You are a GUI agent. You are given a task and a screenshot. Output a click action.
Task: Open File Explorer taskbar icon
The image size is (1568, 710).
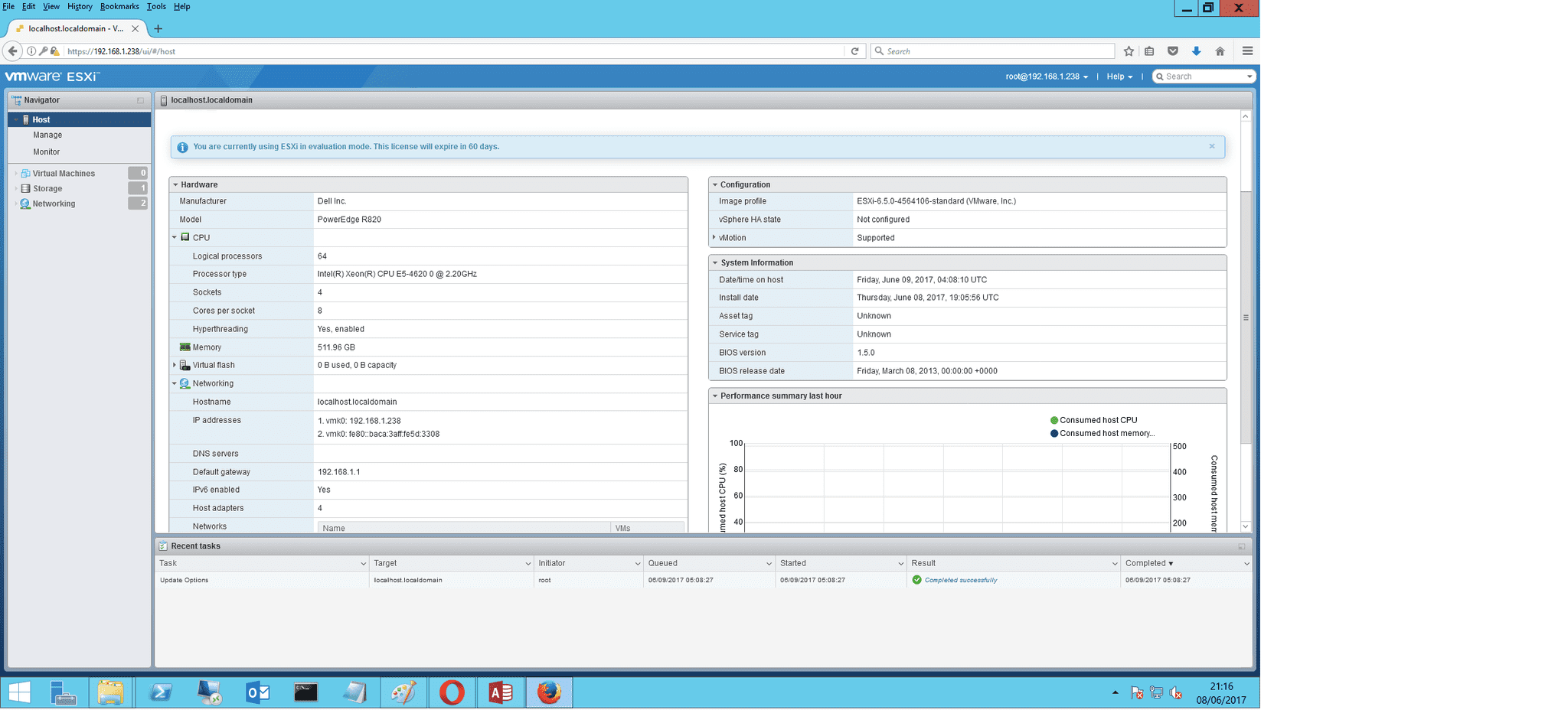coord(110,692)
